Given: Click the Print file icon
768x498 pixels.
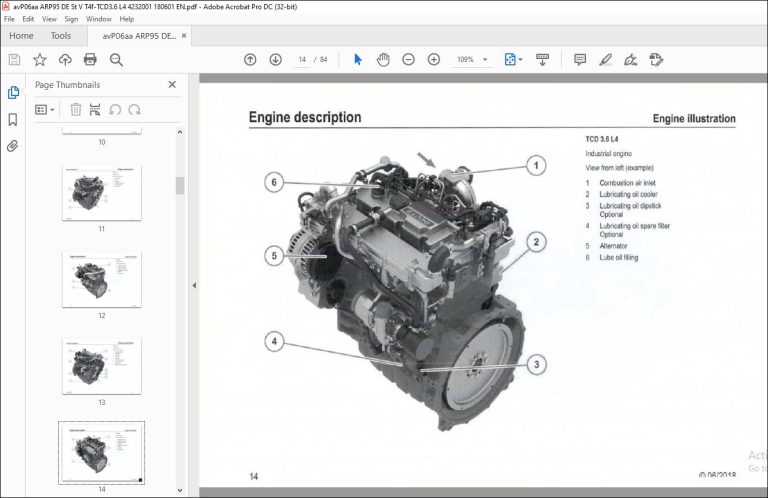Looking at the screenshot, I should 90,60.
